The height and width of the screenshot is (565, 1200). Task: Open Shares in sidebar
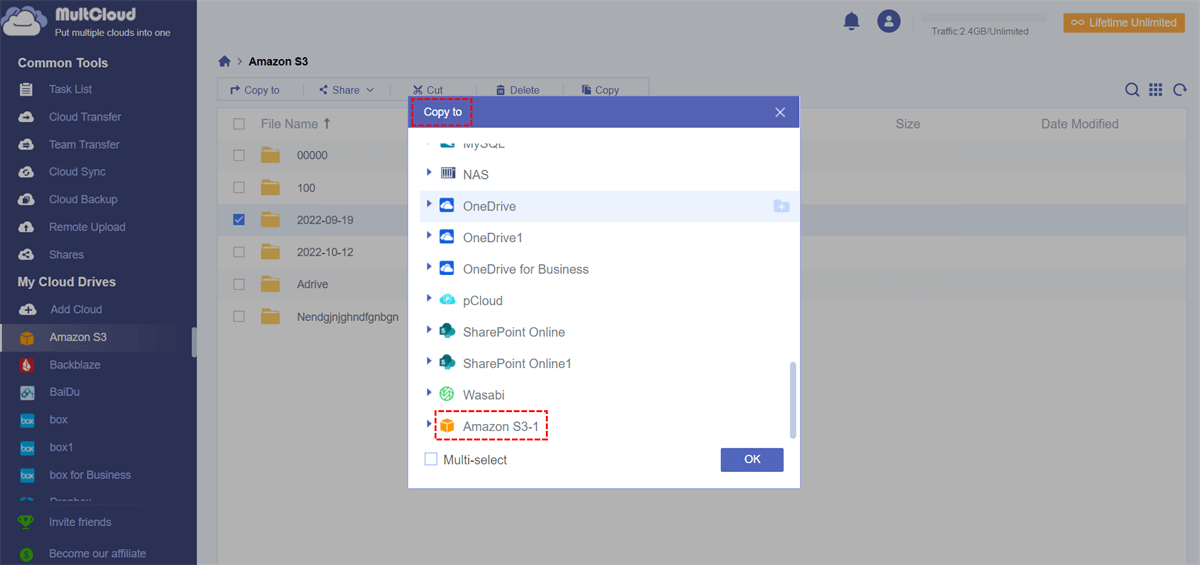[66, 255]
